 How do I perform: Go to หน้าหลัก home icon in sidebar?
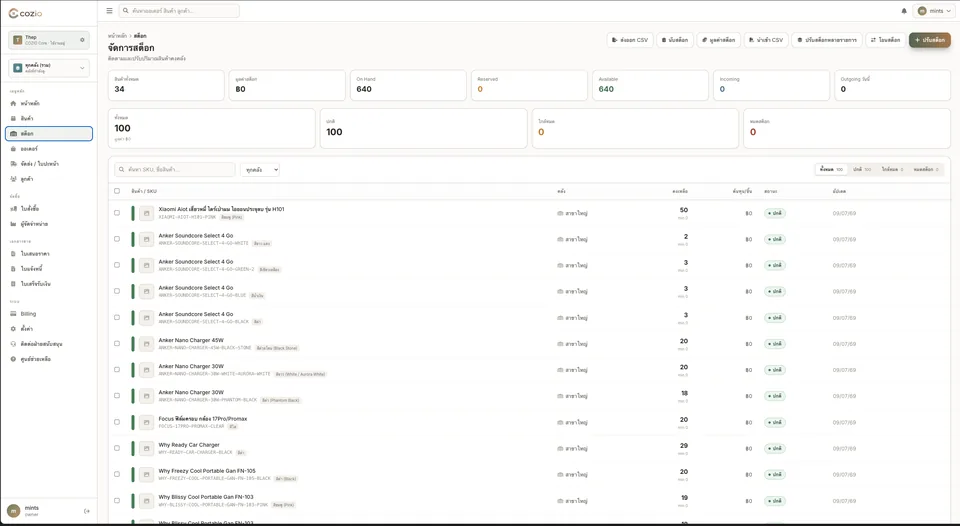[x=13, y=103]
